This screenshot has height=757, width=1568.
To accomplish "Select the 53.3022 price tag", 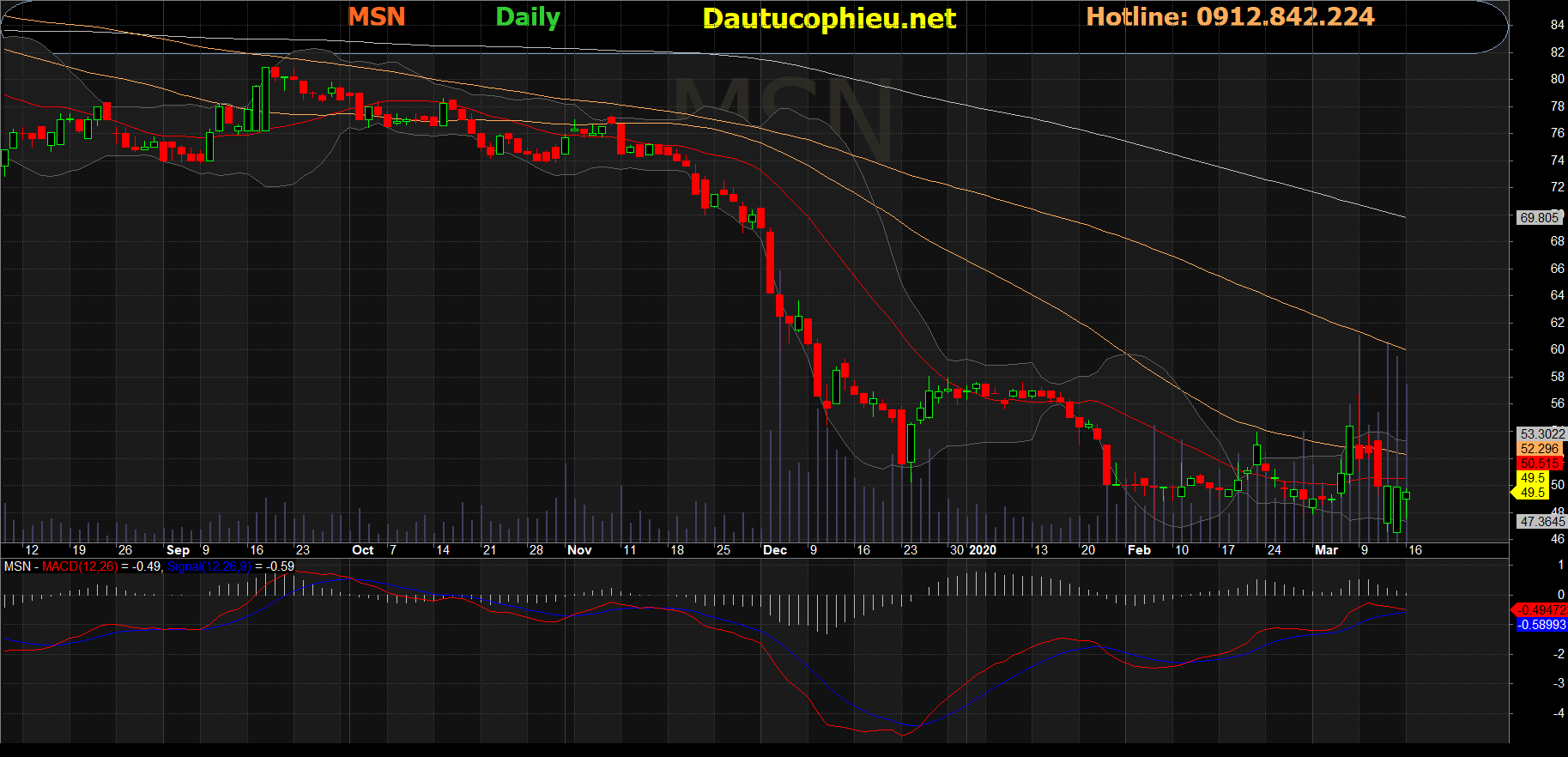I will click(1541, 434).
